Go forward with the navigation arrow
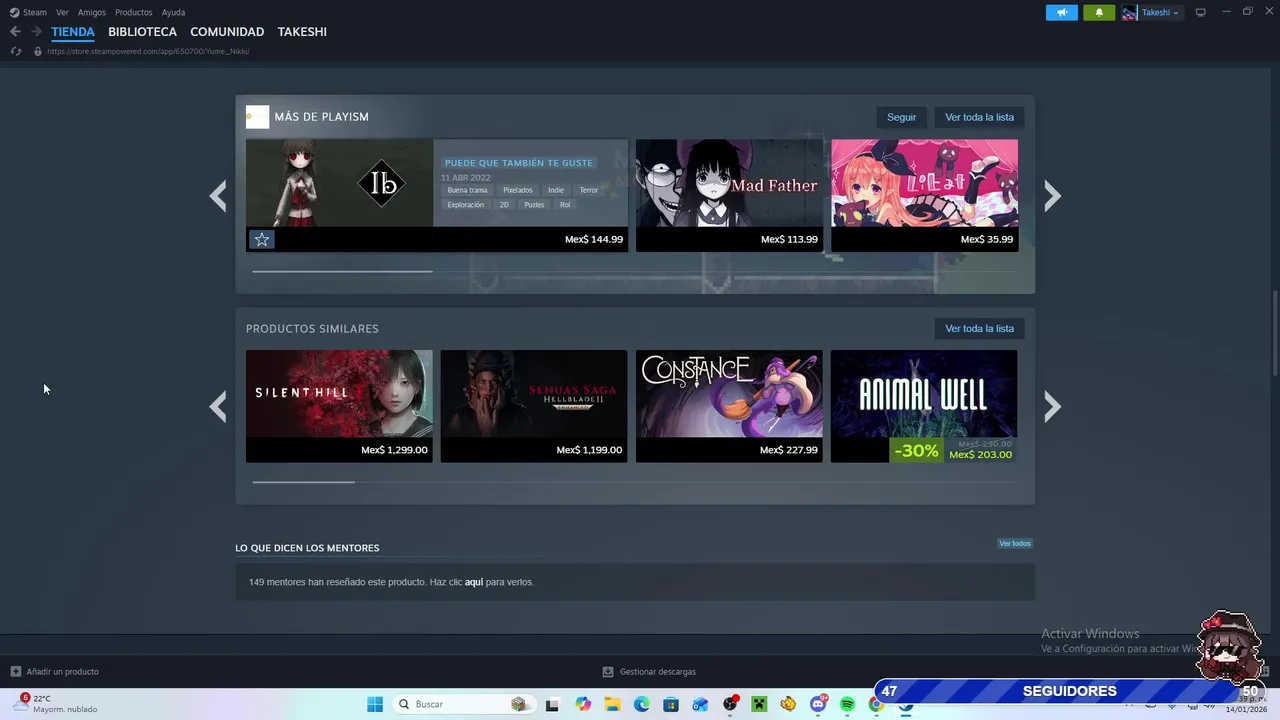The image size is (1280, 720). click(x=36, y=32)
